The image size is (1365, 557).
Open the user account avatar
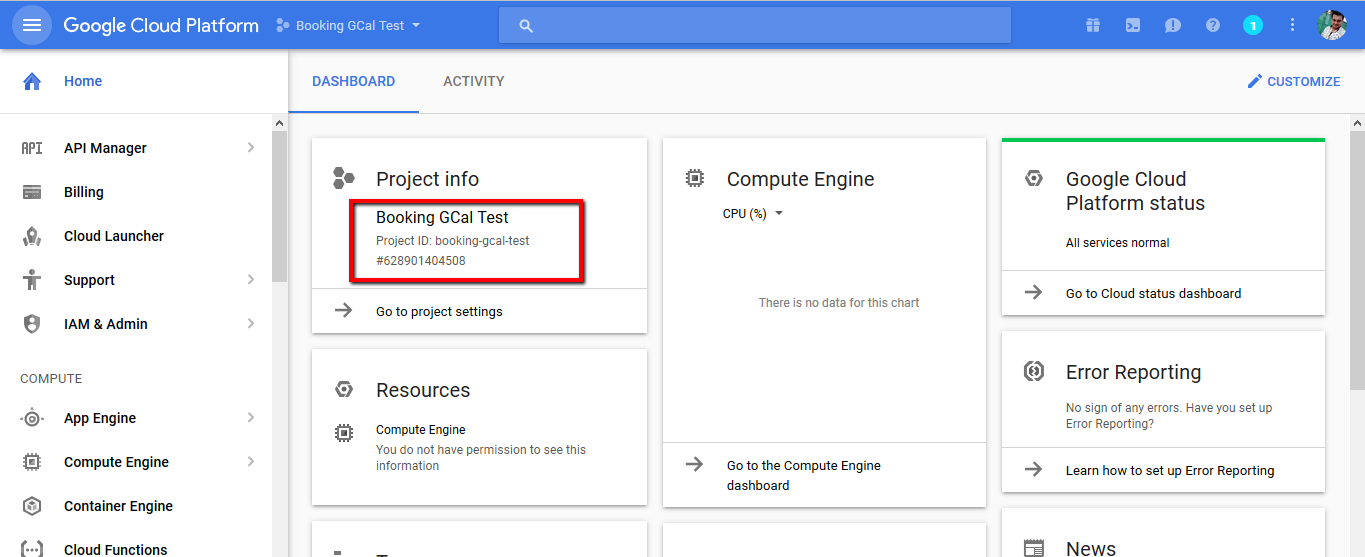1332,25
